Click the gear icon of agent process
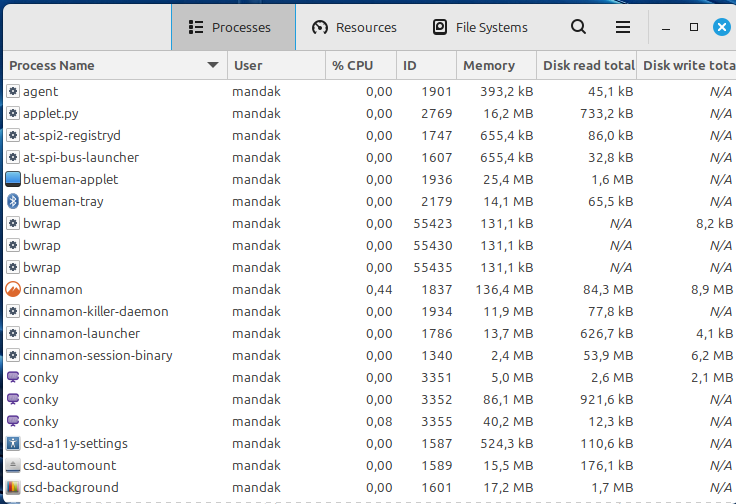This screenshot has height=504, width=736. [13, 91]
